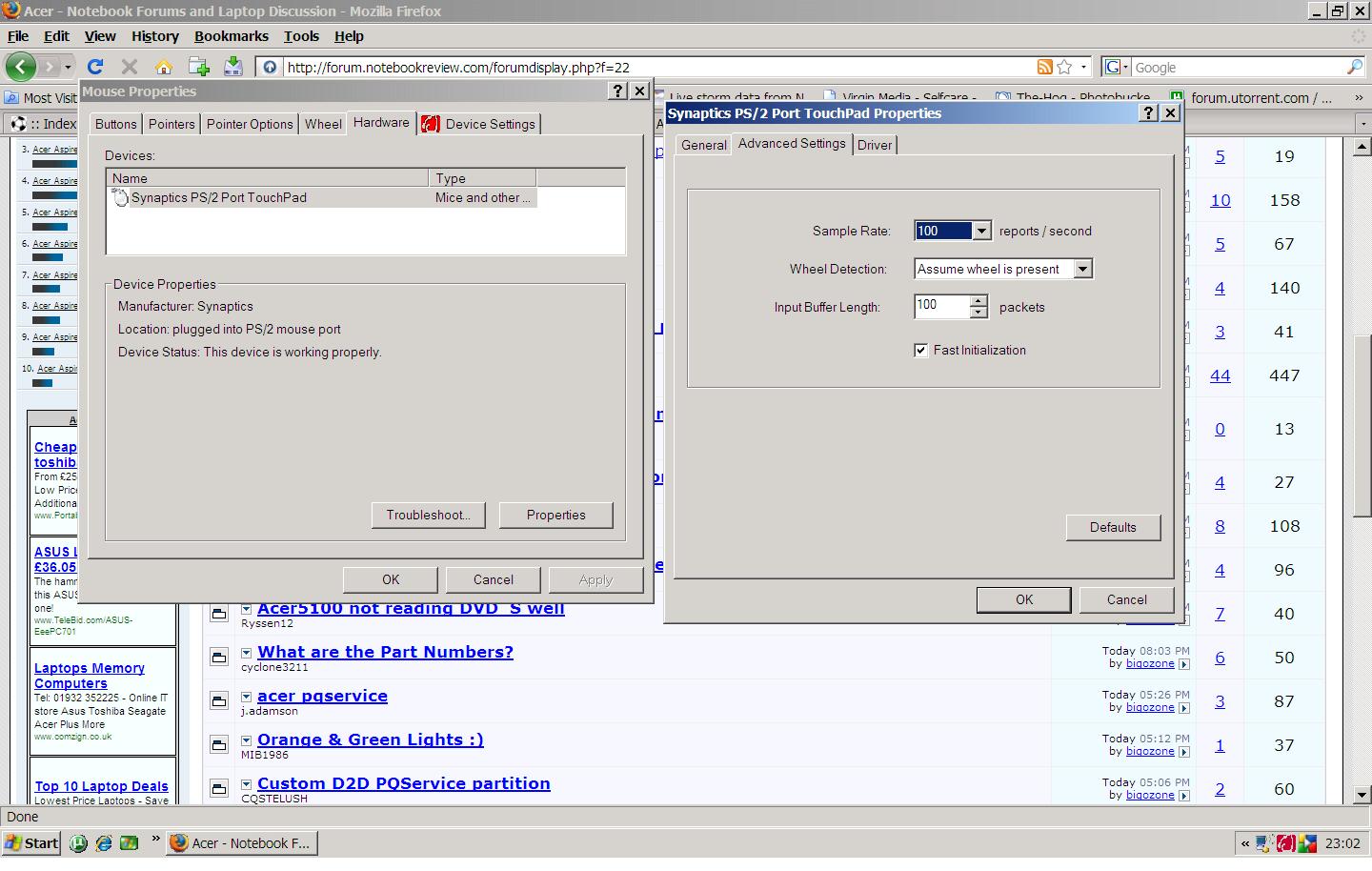1372x871 pixels.
Task: Launch Internet Explorer from quick launch bar
Action: click(104, 843)
